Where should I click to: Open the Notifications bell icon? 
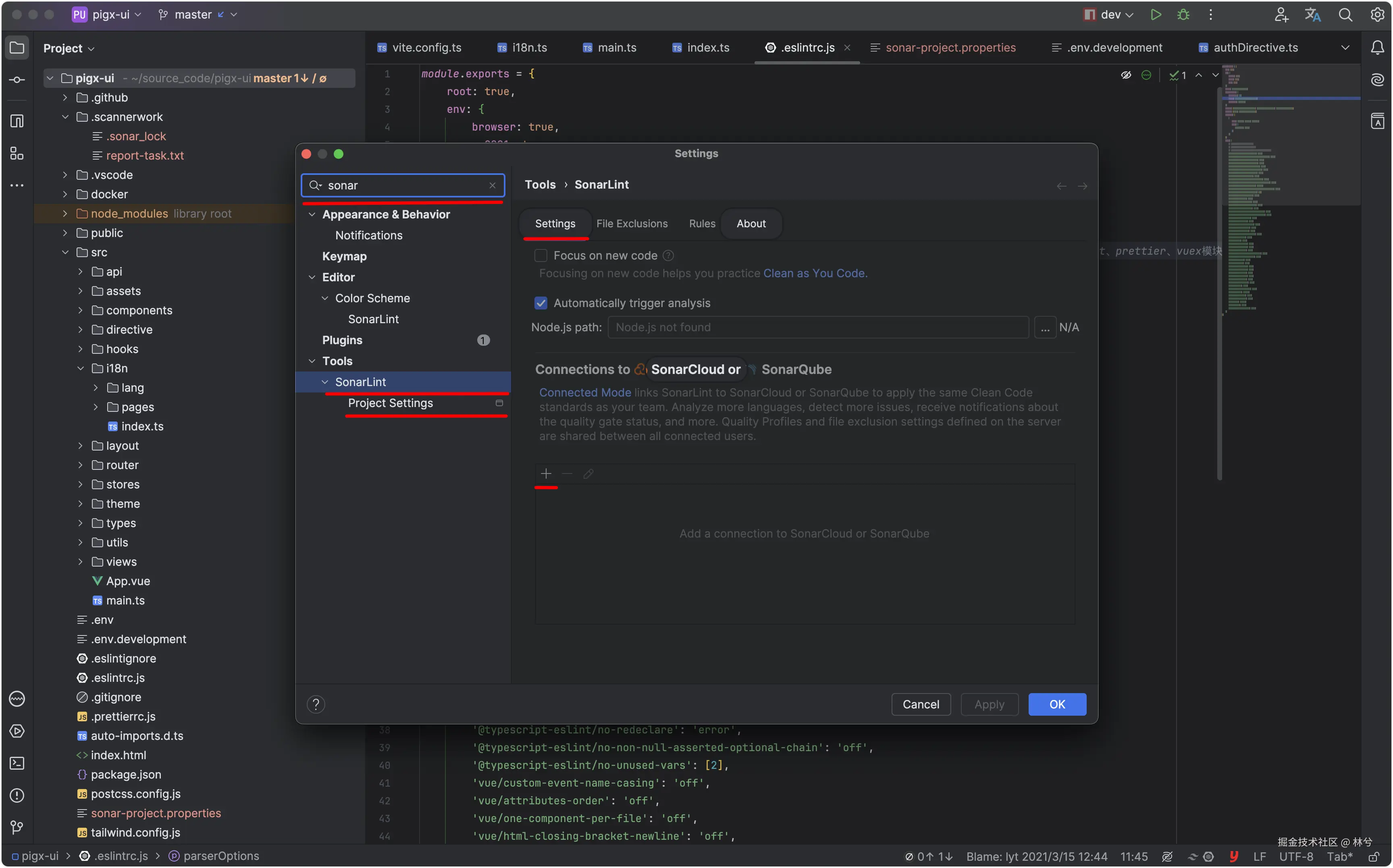[x=1378, y=48]
